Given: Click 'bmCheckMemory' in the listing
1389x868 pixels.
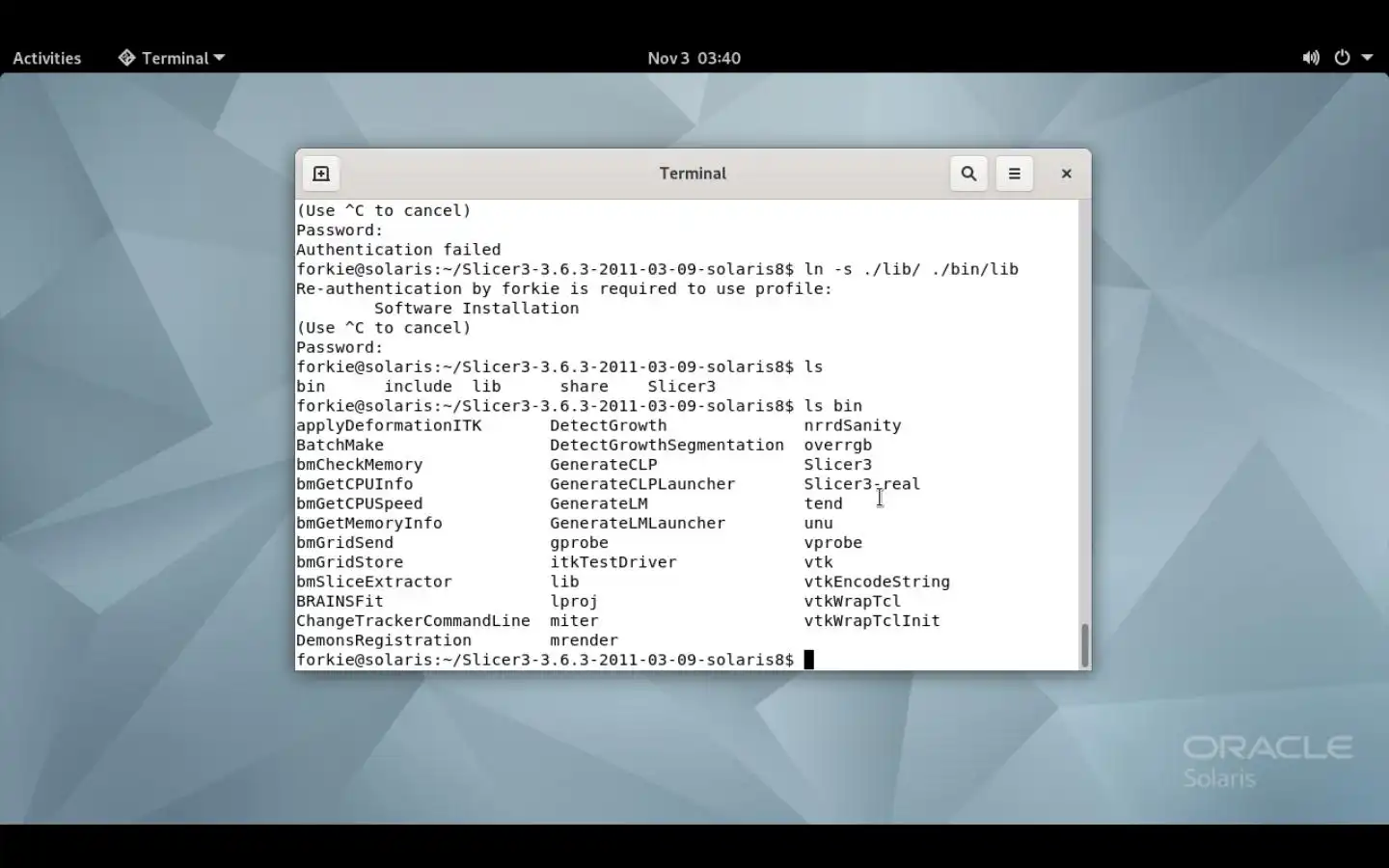Looking at the screenshot, I should coord(359,464).
